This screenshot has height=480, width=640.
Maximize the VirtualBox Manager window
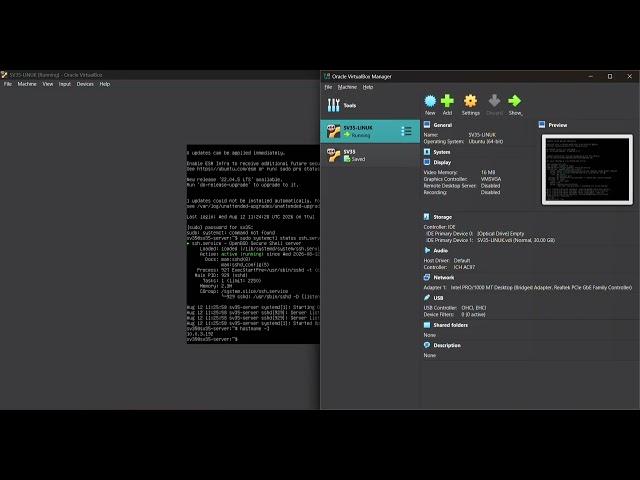tap(610, 76)
